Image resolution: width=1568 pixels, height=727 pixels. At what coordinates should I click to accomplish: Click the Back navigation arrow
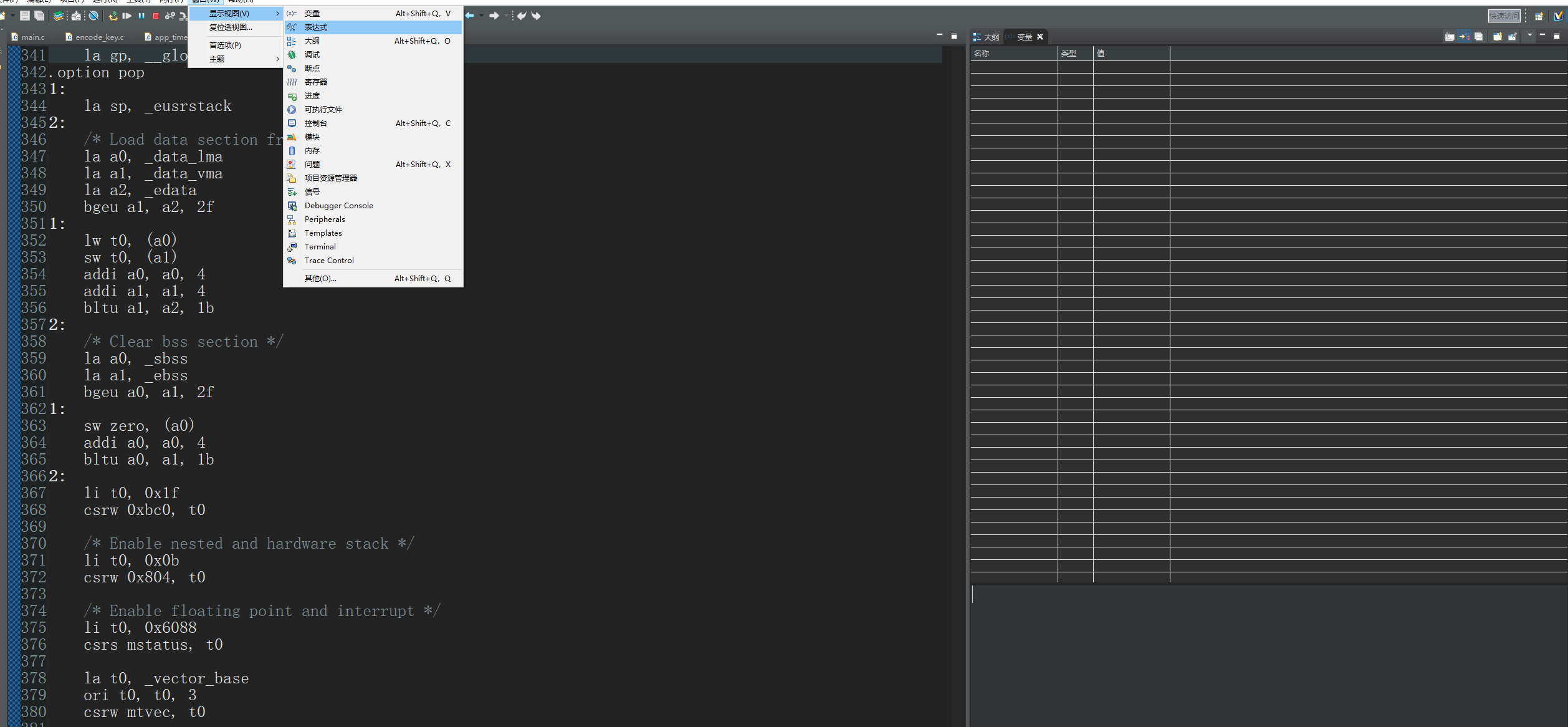point(470,16)
